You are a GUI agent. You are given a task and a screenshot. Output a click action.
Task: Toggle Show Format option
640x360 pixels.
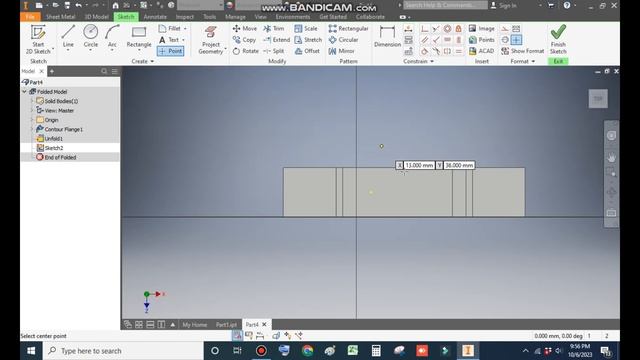click(522, 51)
